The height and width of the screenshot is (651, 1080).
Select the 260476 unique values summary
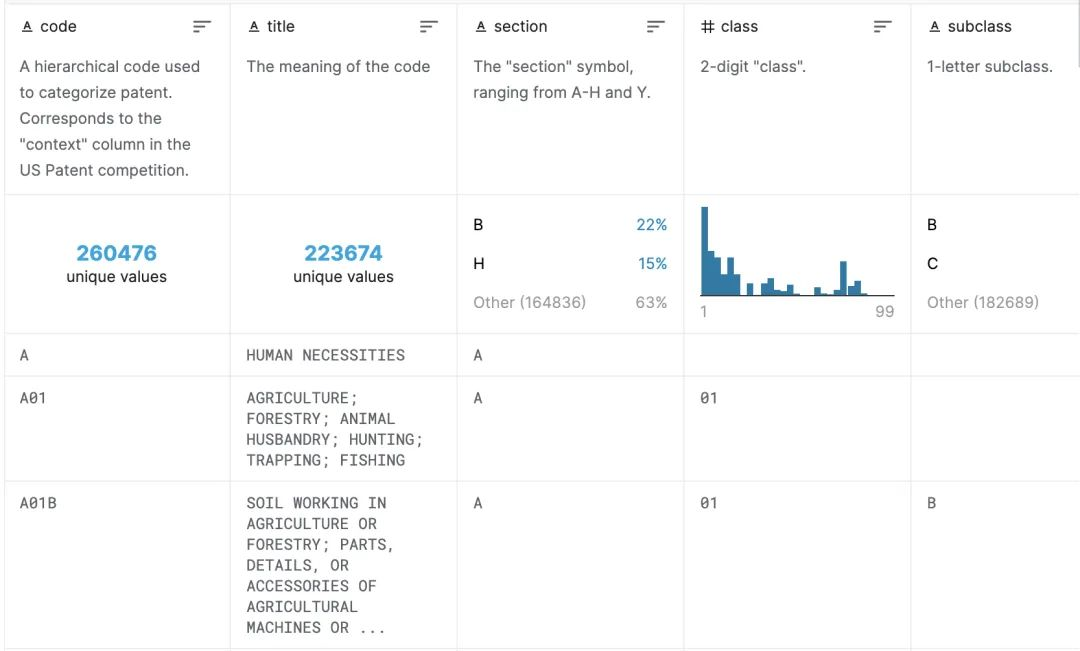116,263
